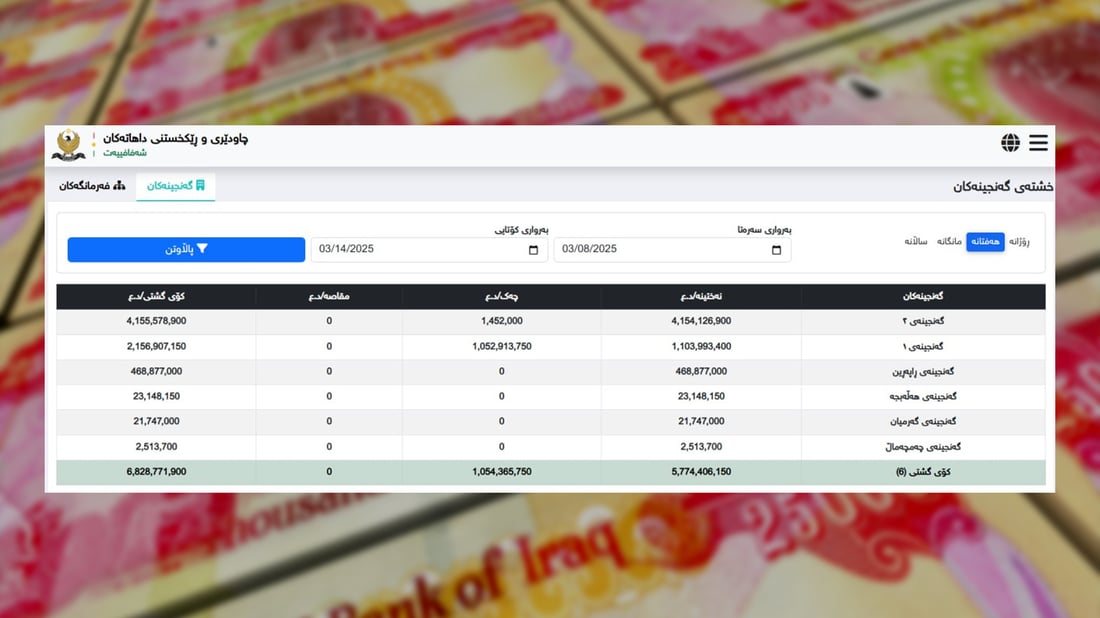This screenshot has height=618, width=1100.
Task: Select the گەنجینەی گەرمیان row name
Action: coord(923,422)
